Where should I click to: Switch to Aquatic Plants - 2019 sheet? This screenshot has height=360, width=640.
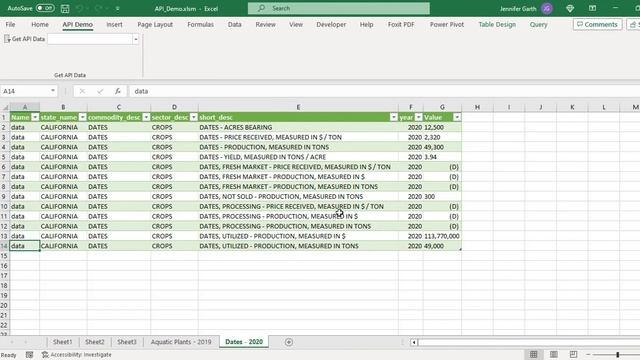(181, 342)
